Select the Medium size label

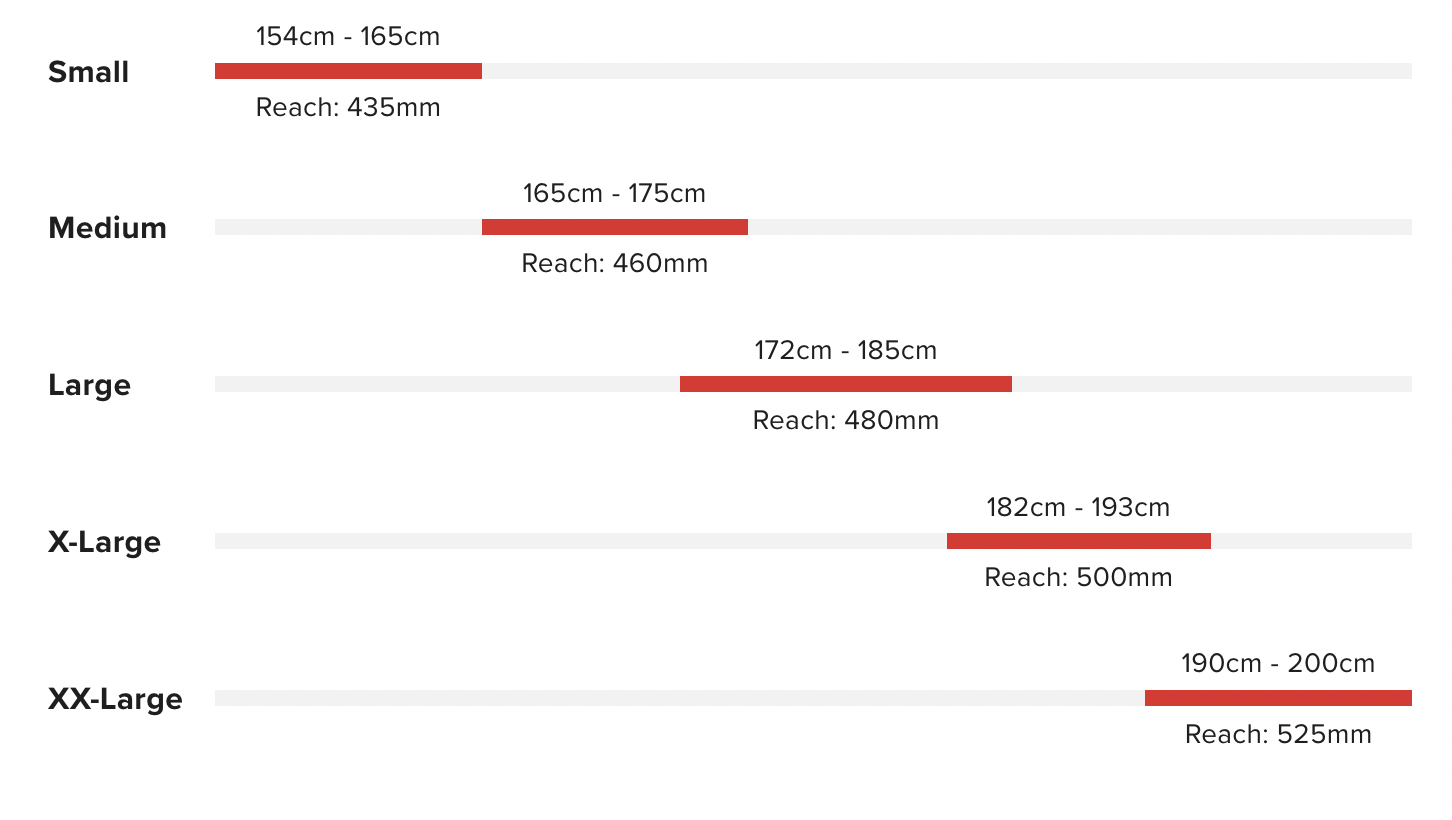(x=108, y=228)
